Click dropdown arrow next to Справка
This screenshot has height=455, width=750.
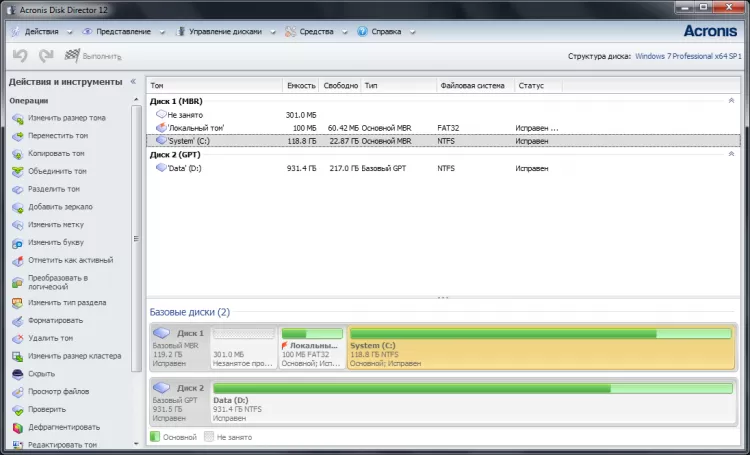tap(412, 32)
